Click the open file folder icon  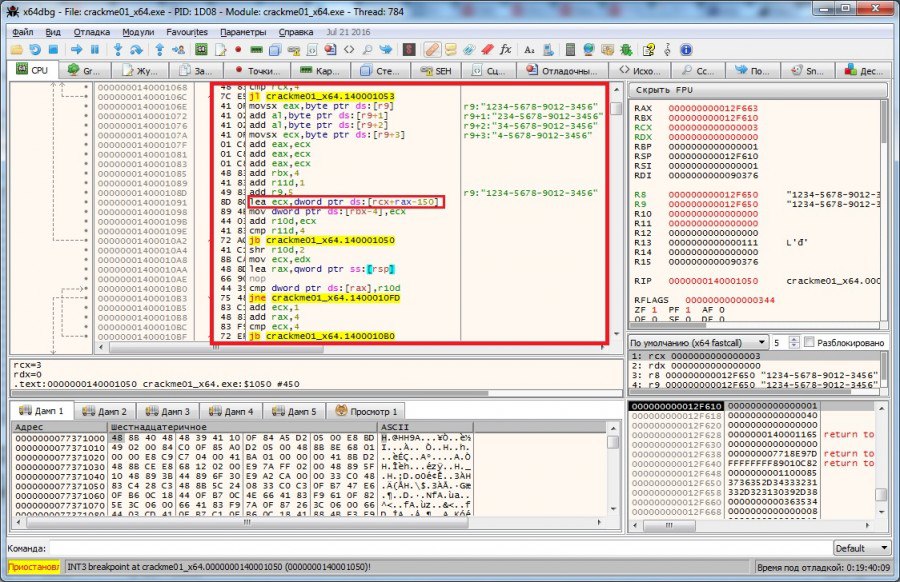(16, 48)
